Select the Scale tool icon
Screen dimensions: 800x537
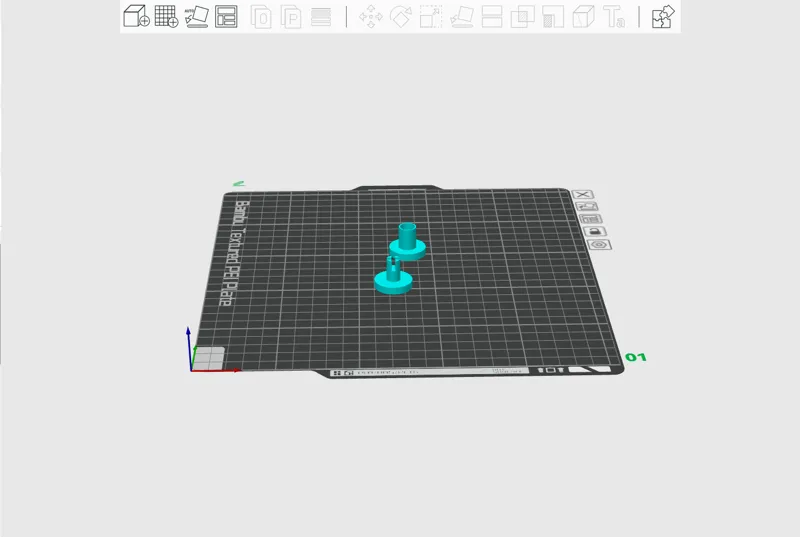click(431, 17)
